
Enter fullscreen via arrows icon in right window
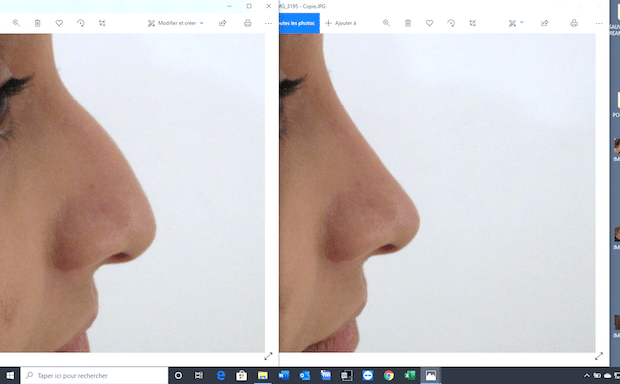pos(599,356)
